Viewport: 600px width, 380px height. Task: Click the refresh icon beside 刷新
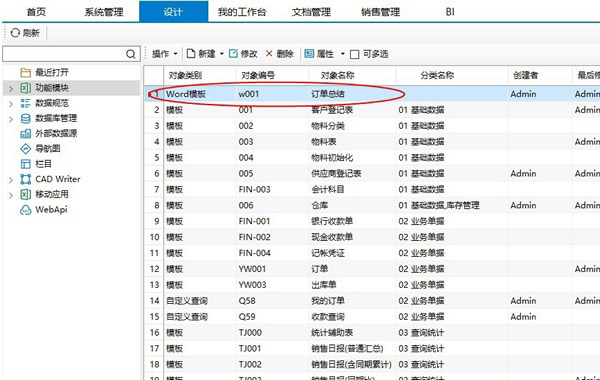tap(15, 33)
